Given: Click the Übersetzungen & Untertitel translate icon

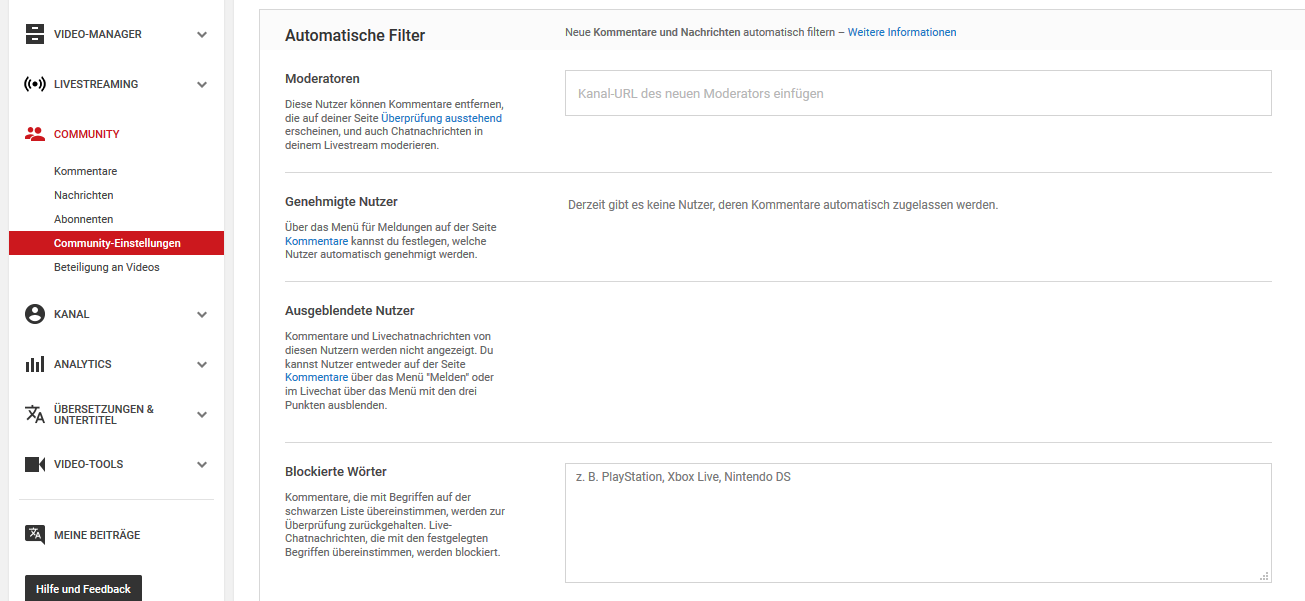Looking at the screenshot, I should [x=35, y=414].
